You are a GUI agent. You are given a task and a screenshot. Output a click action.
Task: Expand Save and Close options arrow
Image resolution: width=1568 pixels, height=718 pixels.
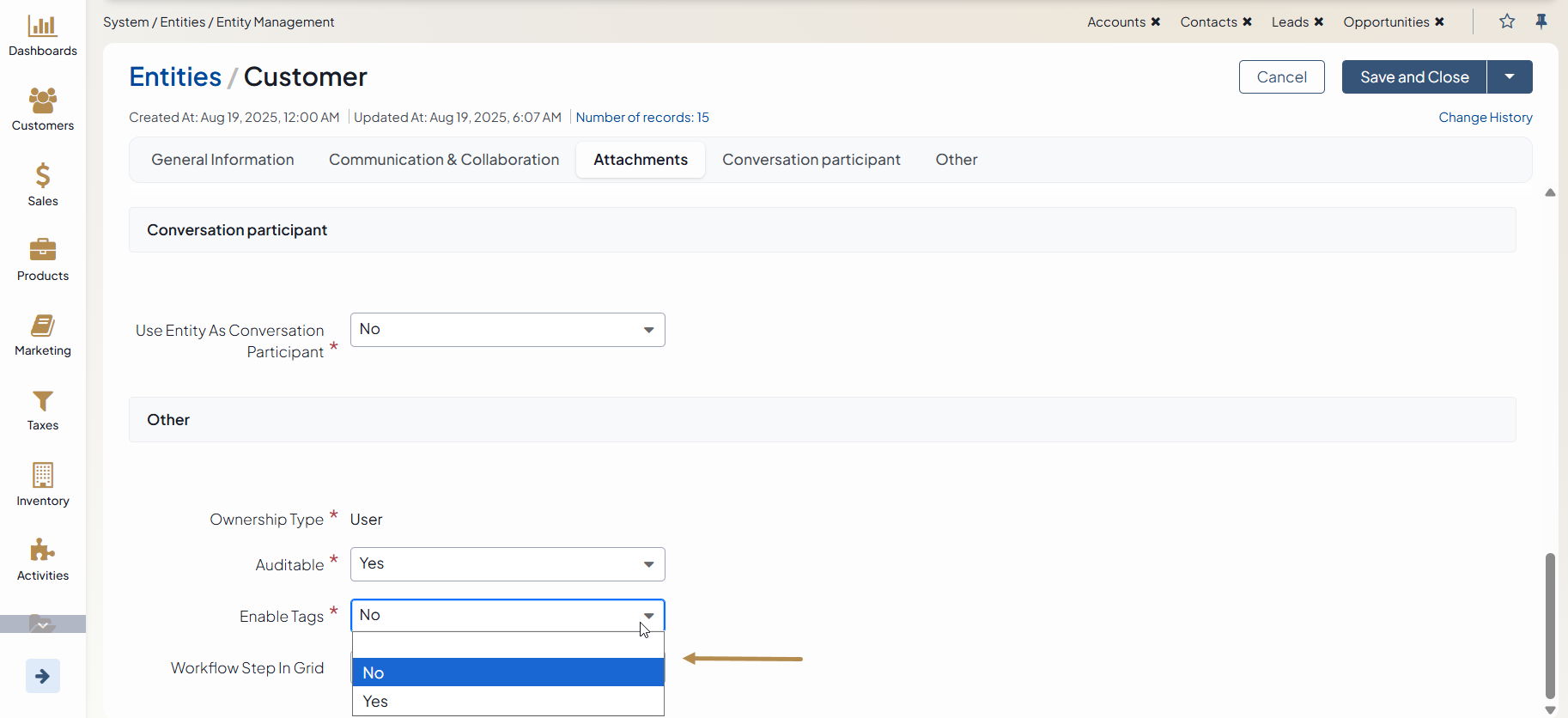pyautogui.click(x=1510, y=77)
